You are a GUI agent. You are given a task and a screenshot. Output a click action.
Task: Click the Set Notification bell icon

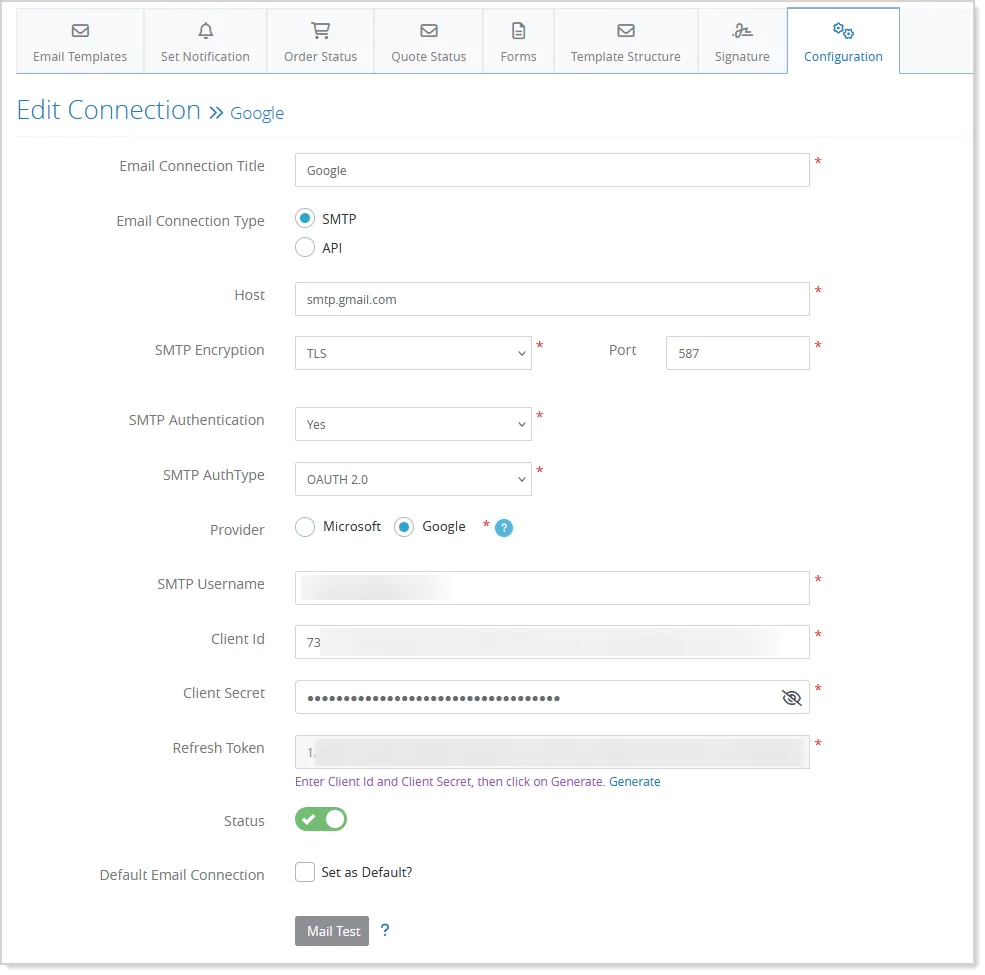(205, 30)
